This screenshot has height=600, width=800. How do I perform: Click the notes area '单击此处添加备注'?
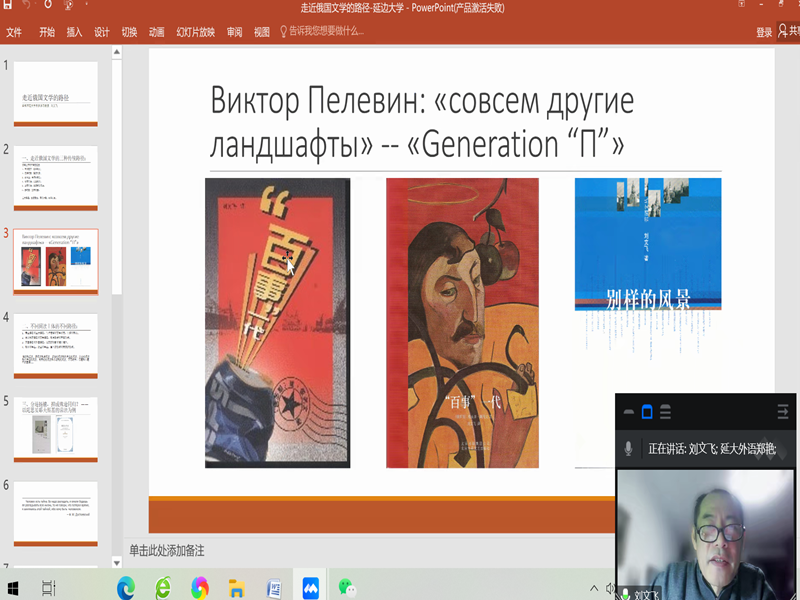(167, 551)
